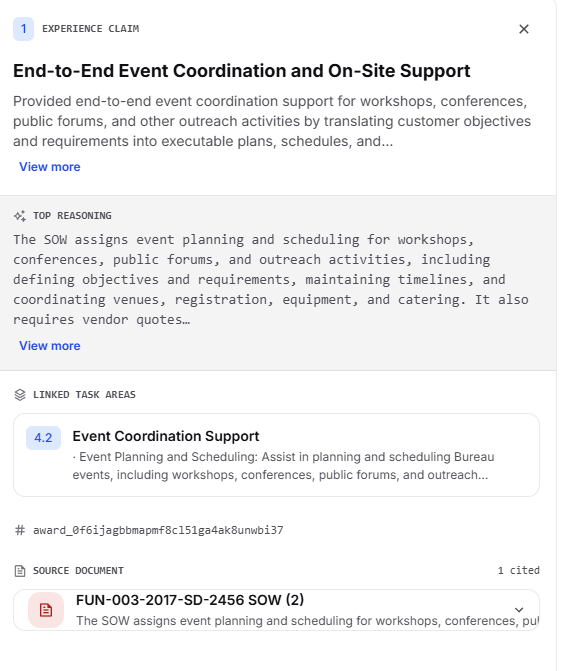Click the 4.2 task area badge

(43, 438)
